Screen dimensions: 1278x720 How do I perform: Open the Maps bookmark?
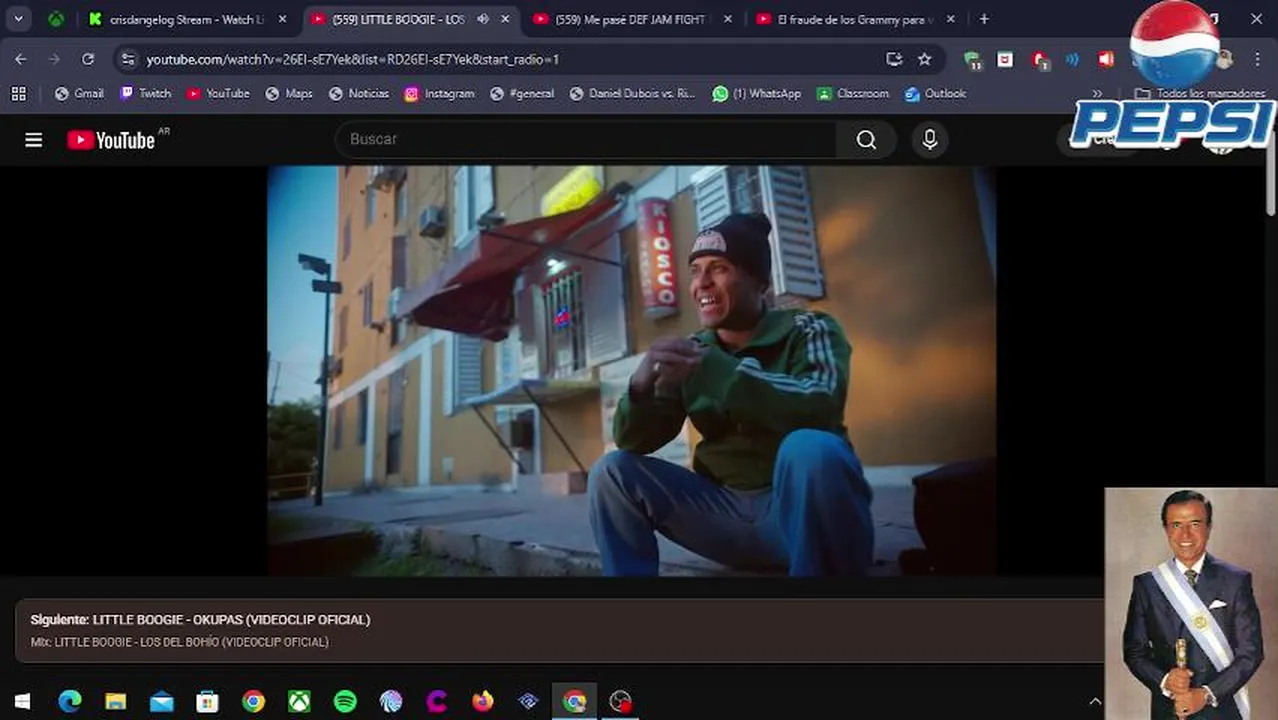(x=289, y=93)
